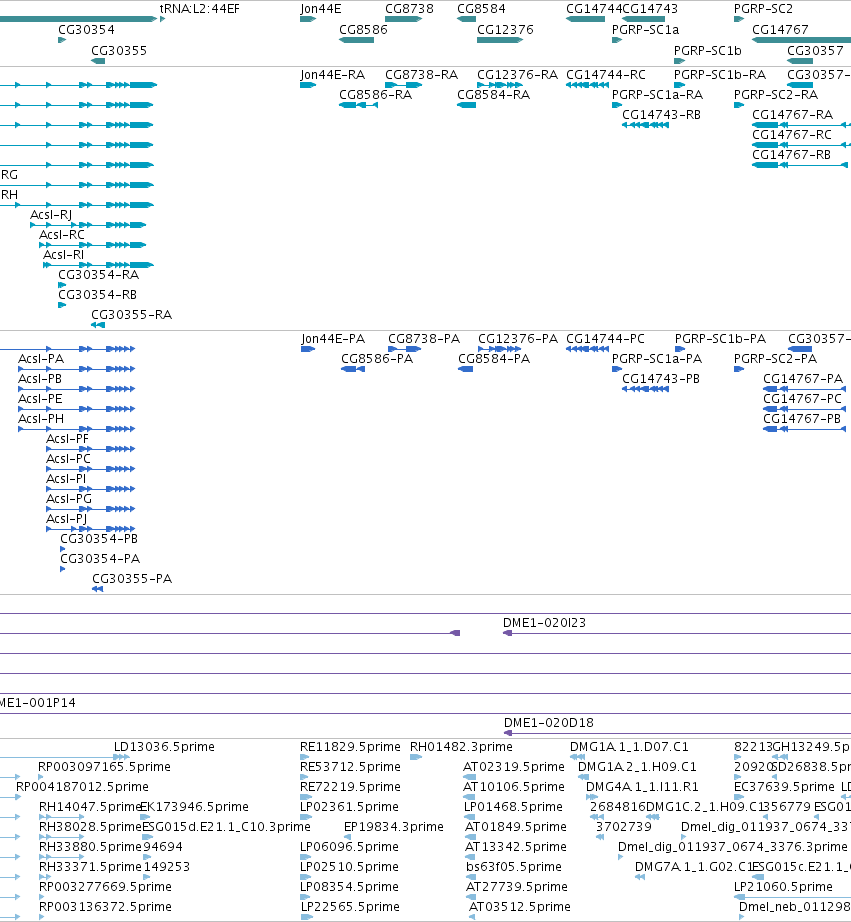
Task: Click the tRNA:L2:44EF gene label
Action: [x=199, y=9]
